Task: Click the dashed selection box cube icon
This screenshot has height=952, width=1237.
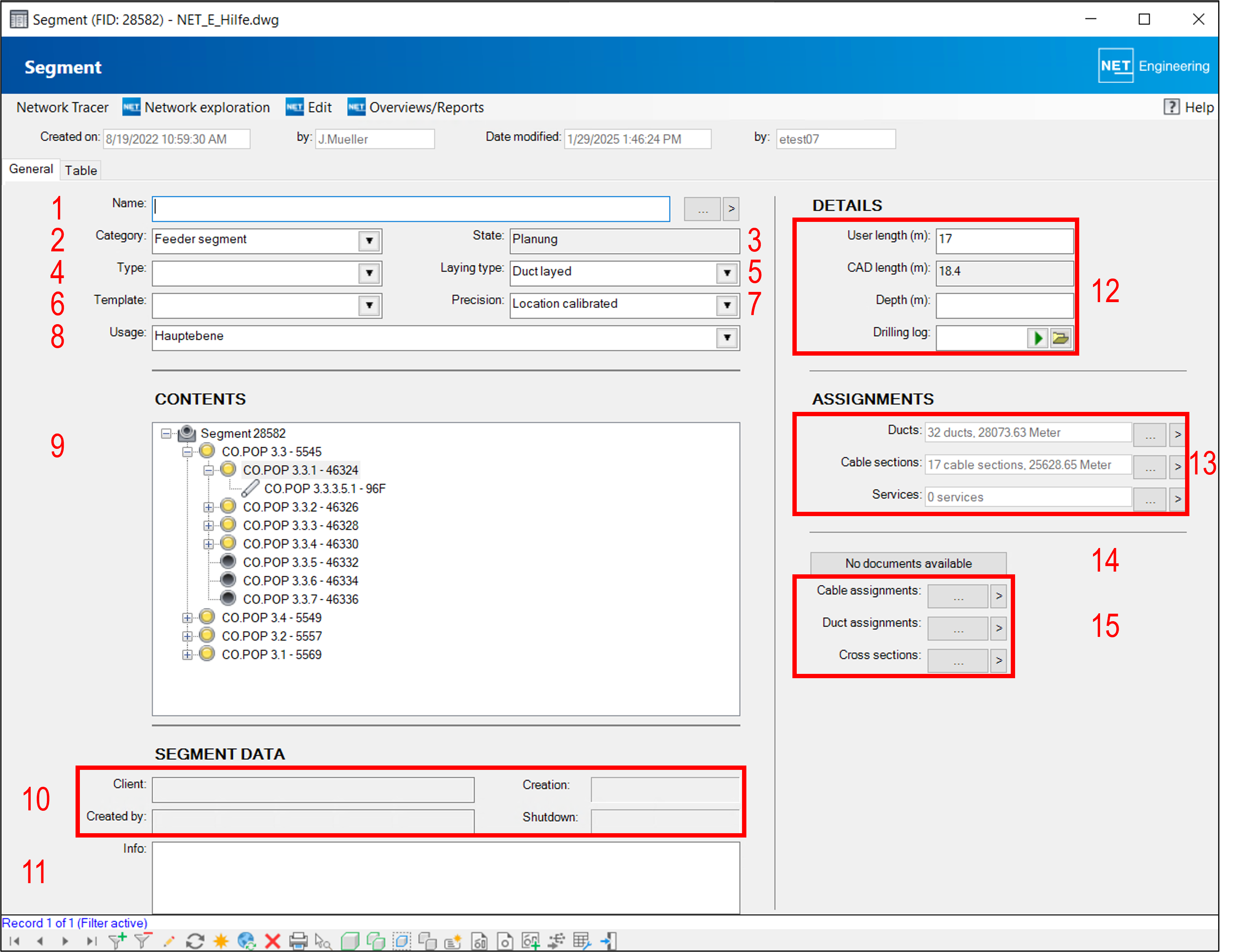Action: (x=402, y=941)
